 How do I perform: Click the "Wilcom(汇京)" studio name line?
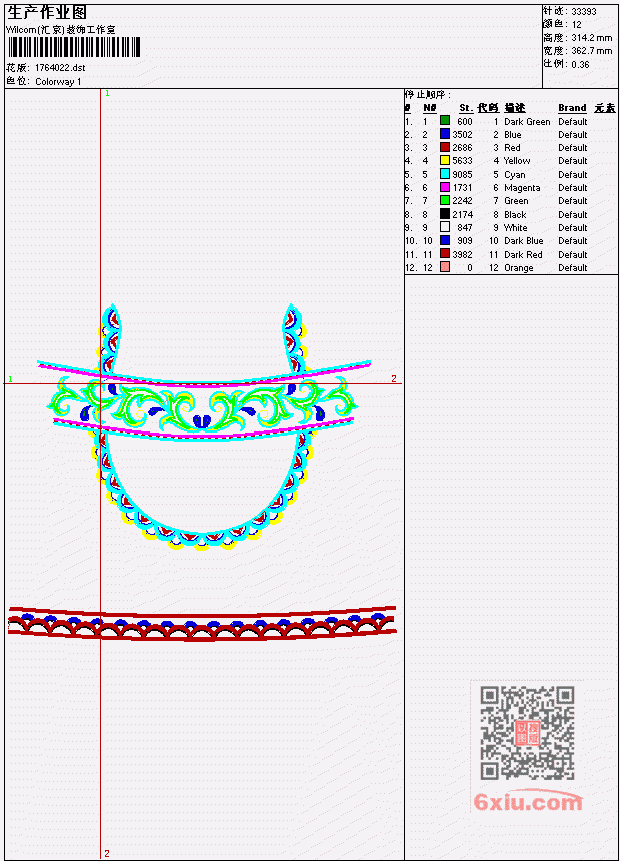[61, 30]
